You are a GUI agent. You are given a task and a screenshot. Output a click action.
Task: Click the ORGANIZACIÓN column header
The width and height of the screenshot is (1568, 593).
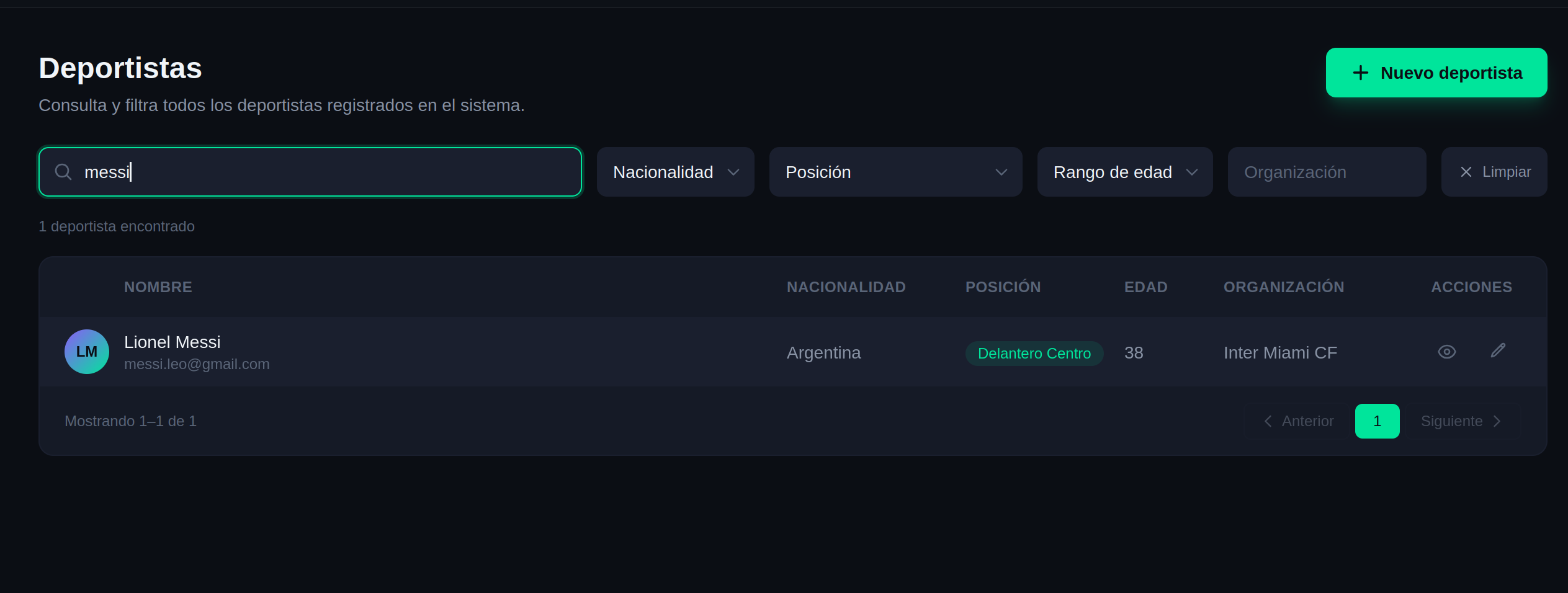(x=1283, y=287)
